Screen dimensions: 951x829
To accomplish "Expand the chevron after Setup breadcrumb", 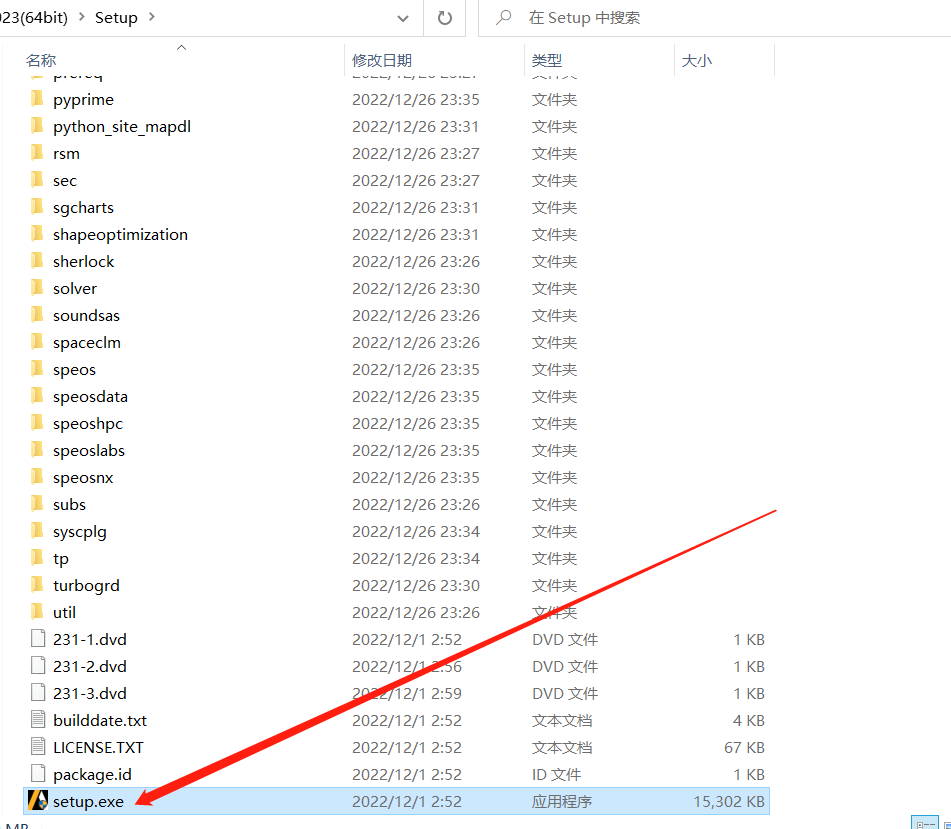I will pos(150,18).
